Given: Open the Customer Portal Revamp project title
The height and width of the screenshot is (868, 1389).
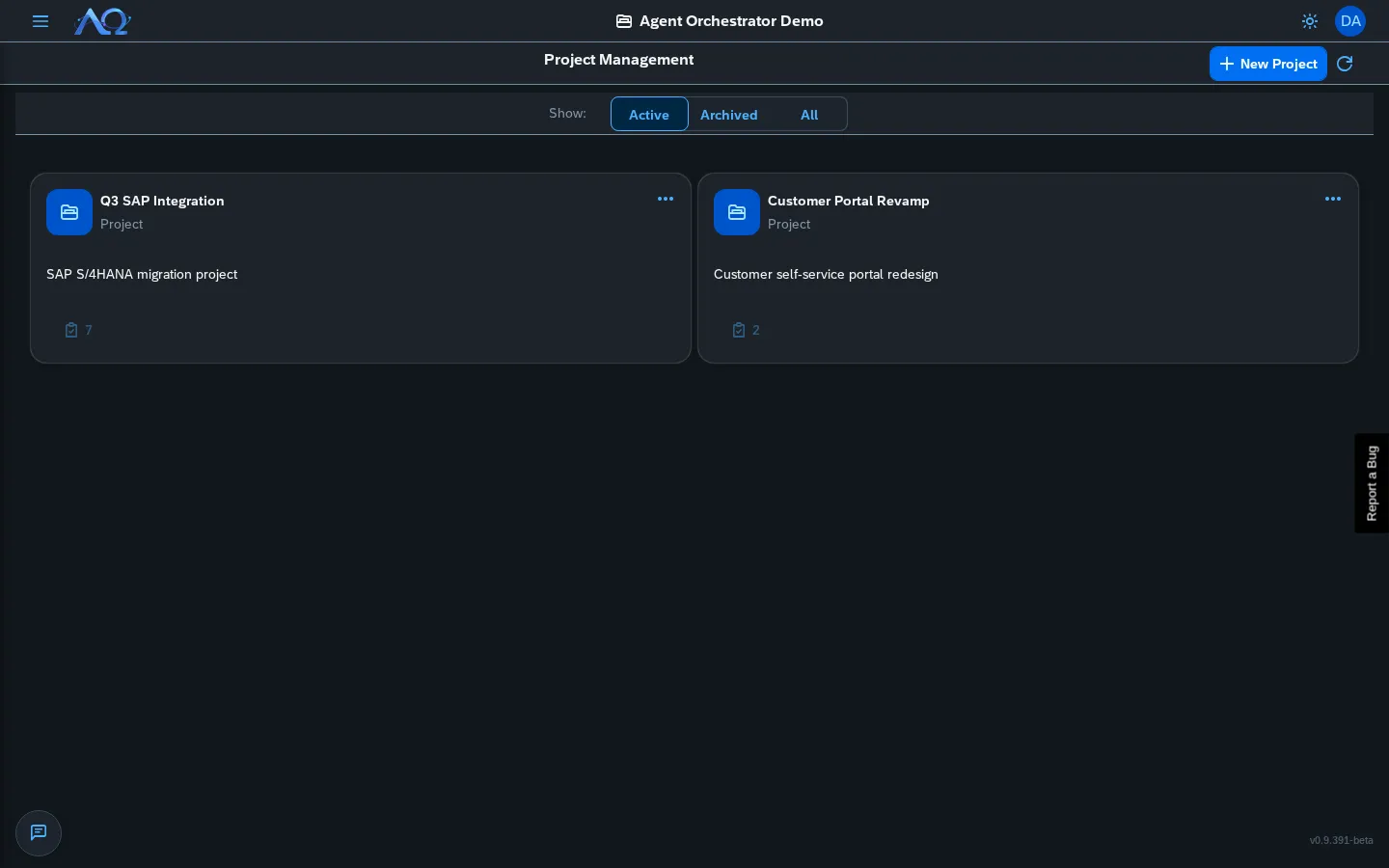Looking at the screenshot, I should [849, 201].
